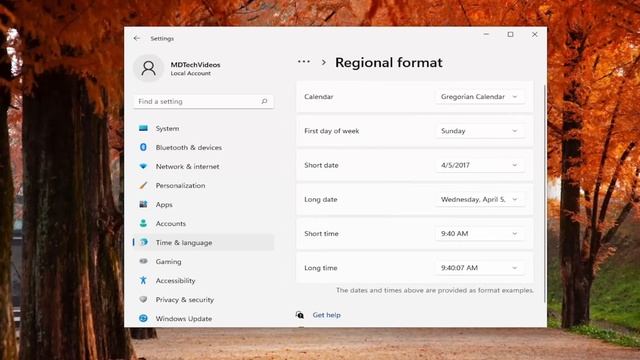This screenshot has width=640, height=360.
Task: Click the Bluetooth & devices icon
Action: click(143, 147)
